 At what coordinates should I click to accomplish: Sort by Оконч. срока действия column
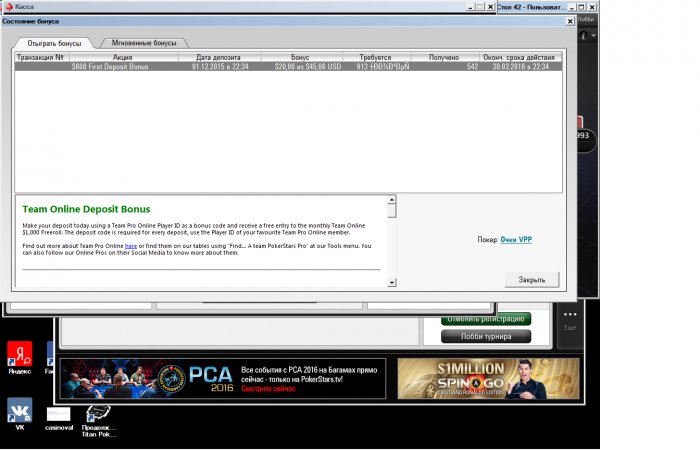coord(519,57)
